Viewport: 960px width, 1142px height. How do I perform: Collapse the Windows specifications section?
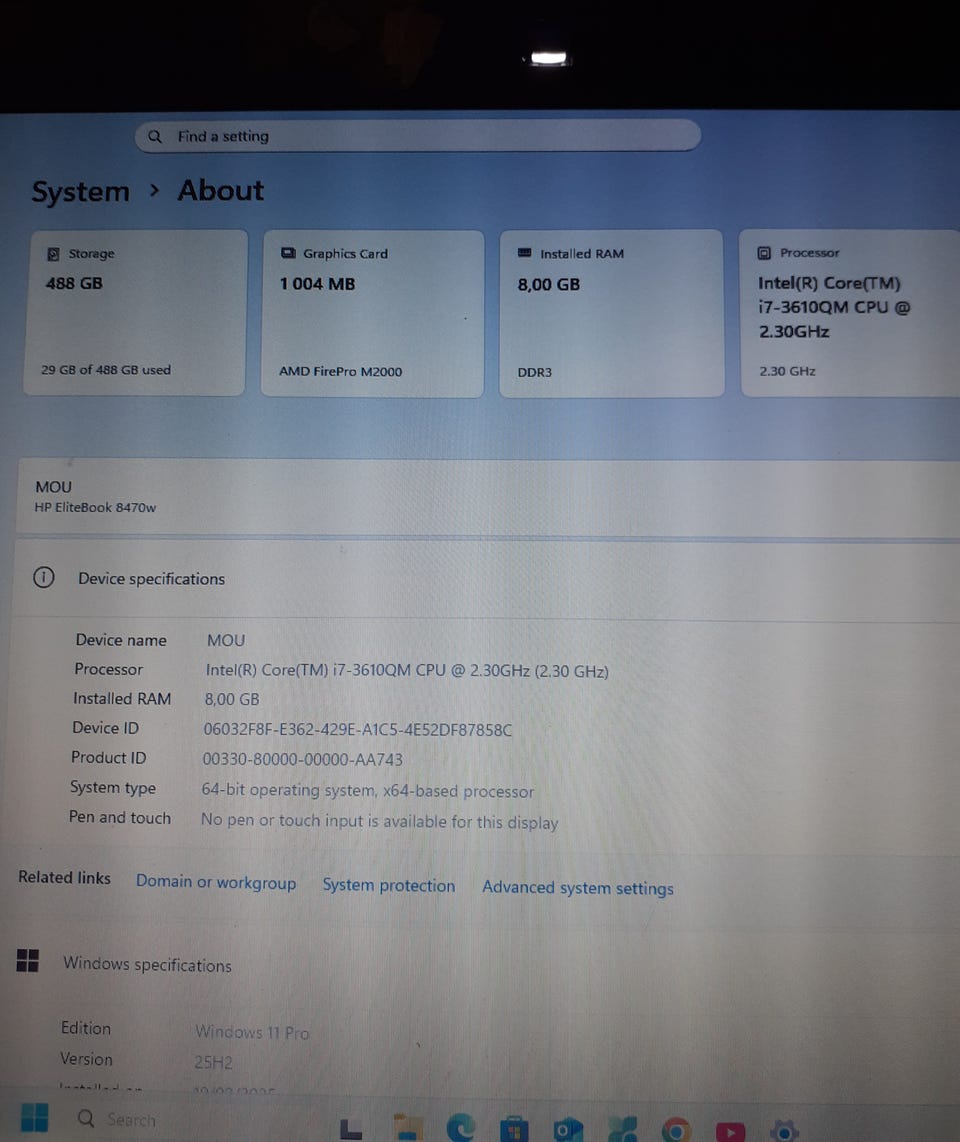tap(482, 964)
